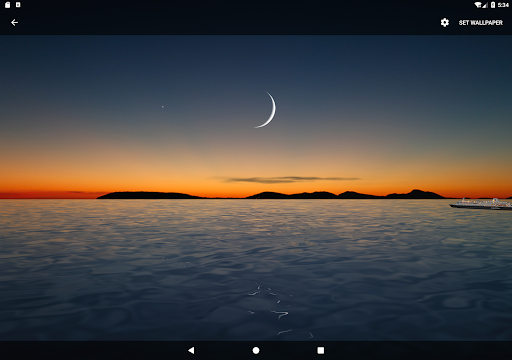Screen dimensions: 512x360
Task: Tap the SET WALLPAPER button
Action: pos(480,23)
